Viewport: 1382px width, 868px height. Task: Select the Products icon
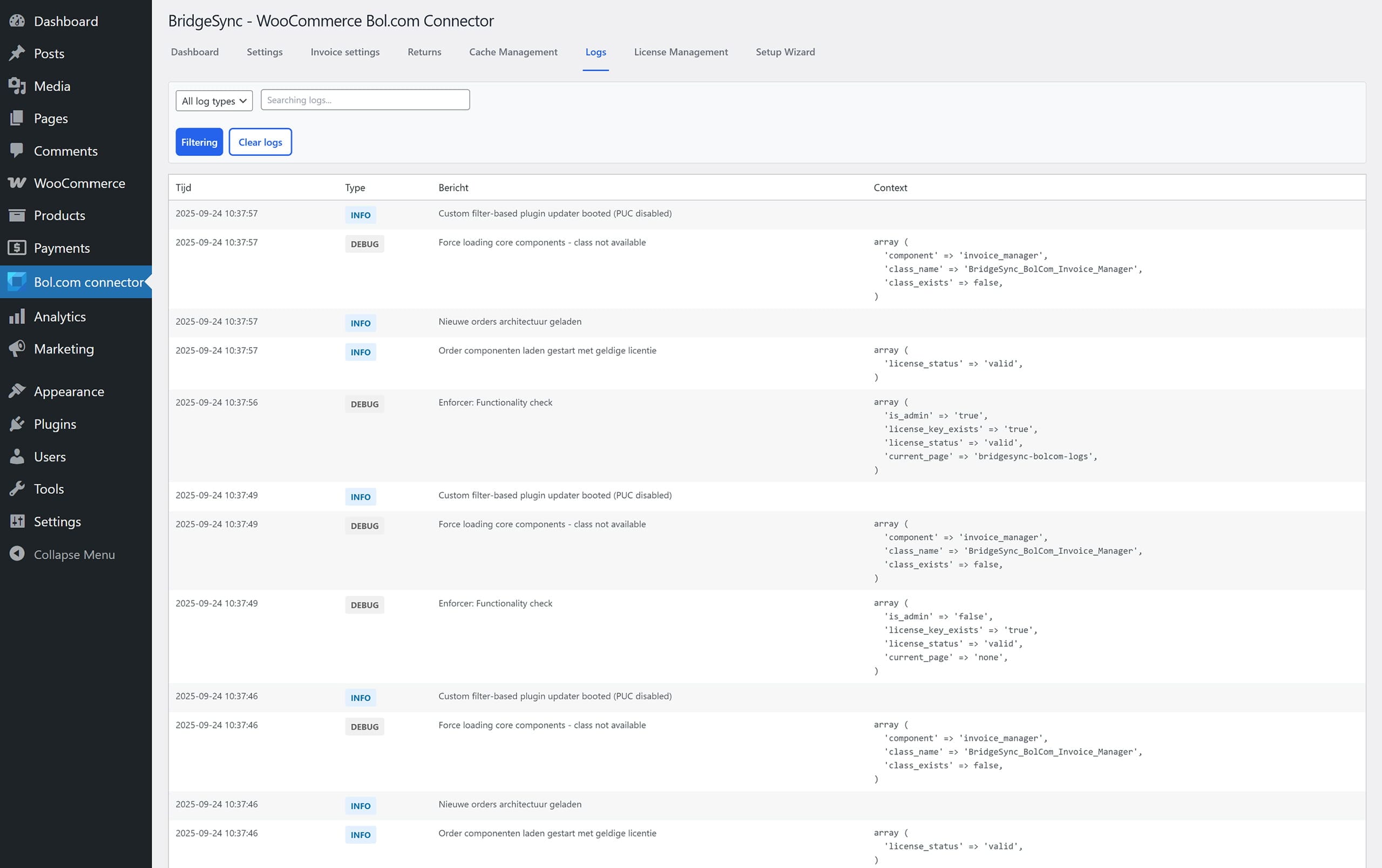(x=17, y=215)
